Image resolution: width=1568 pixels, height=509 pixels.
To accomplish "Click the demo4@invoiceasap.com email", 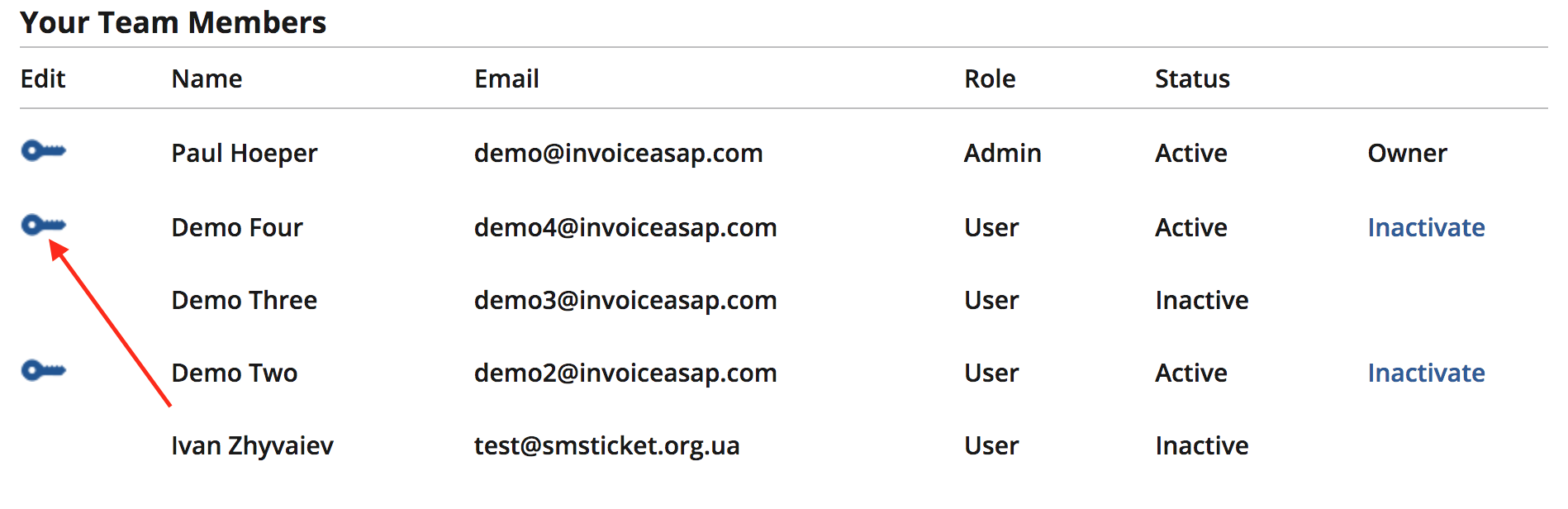I will (x=625, y=227).
